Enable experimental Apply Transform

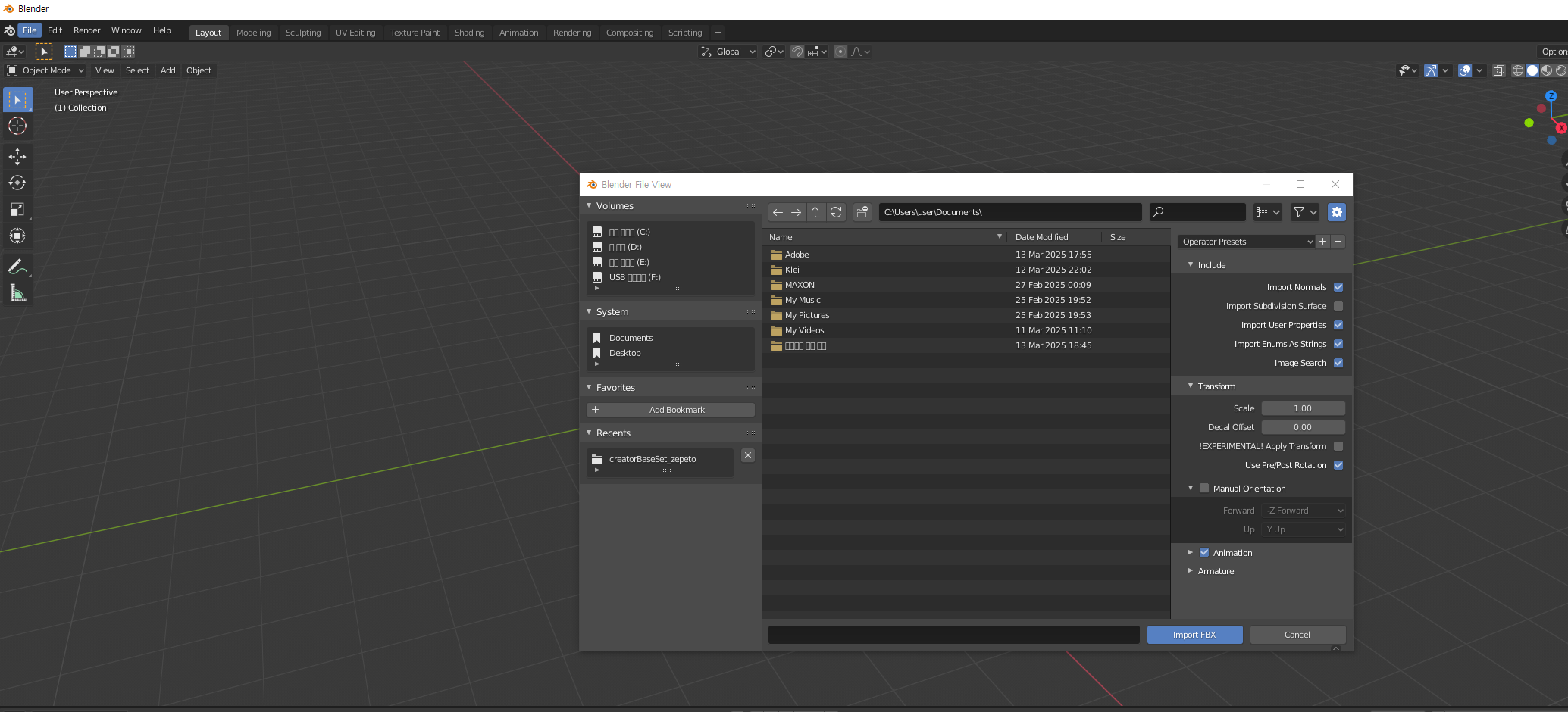tap(1338, 446)
